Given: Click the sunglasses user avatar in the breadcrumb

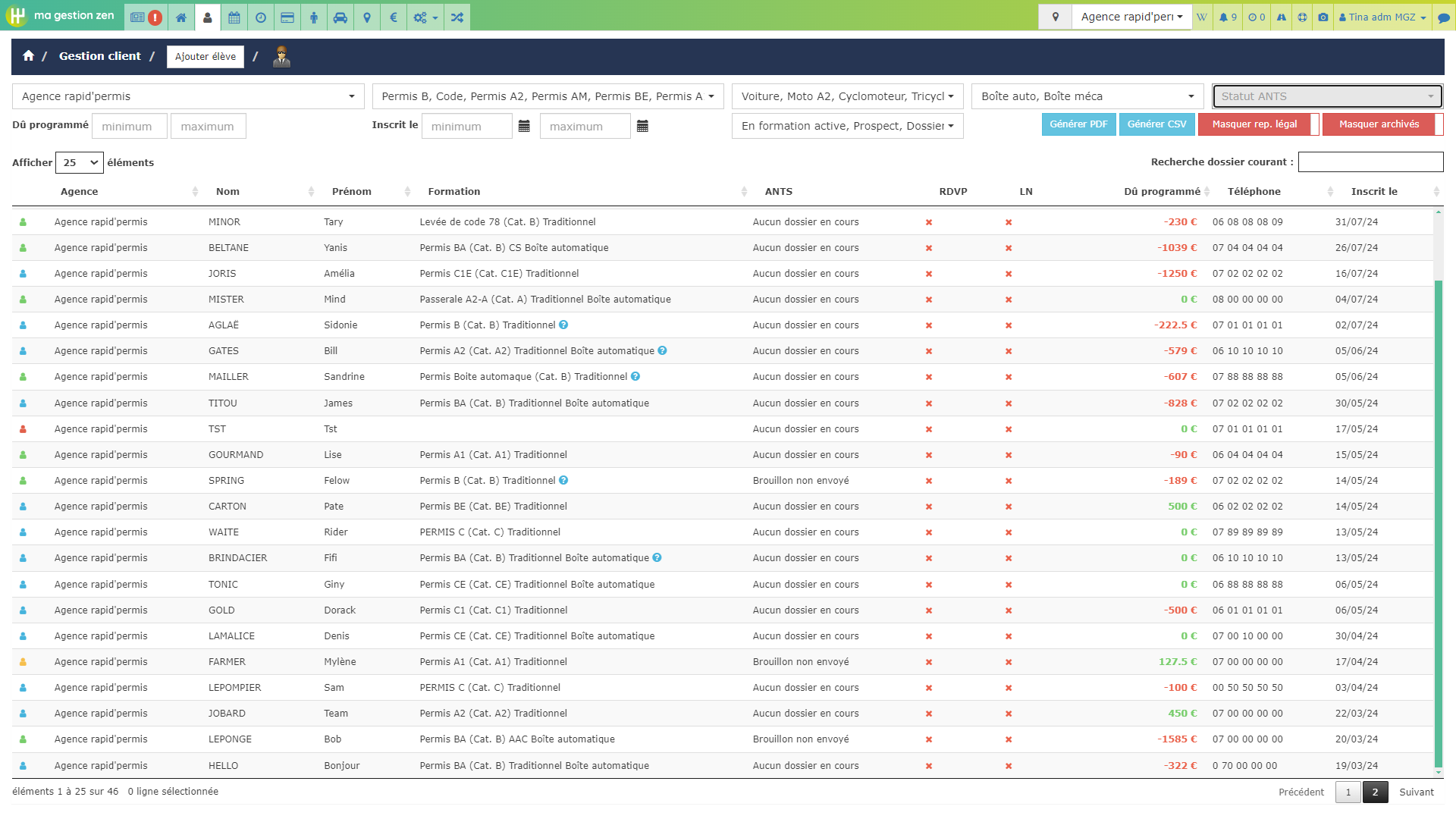Looking at the screenshot, I should click(x=281, y=56).
